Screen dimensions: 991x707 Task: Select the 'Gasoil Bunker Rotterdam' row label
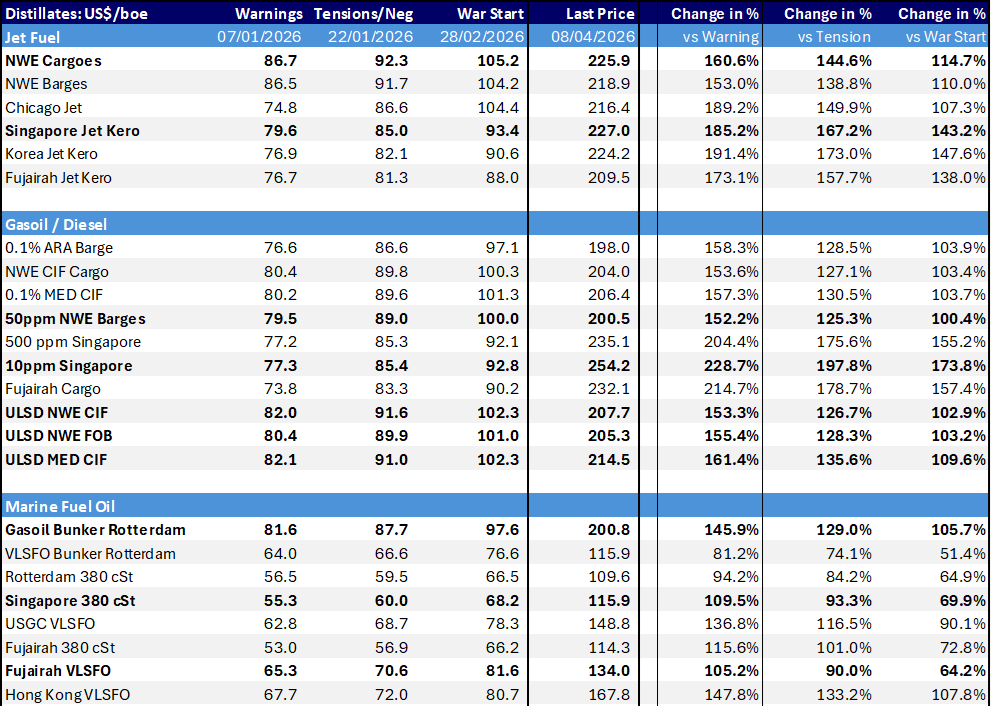click(95, 530)
